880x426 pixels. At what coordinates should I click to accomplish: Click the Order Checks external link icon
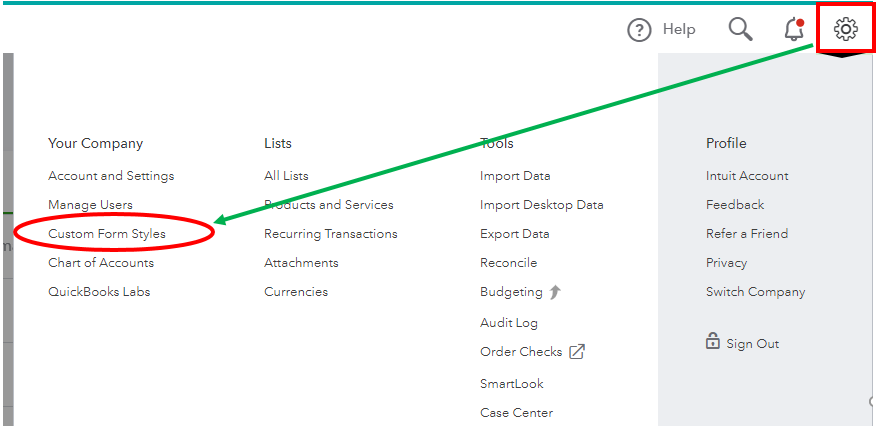(x=577, y=352)
